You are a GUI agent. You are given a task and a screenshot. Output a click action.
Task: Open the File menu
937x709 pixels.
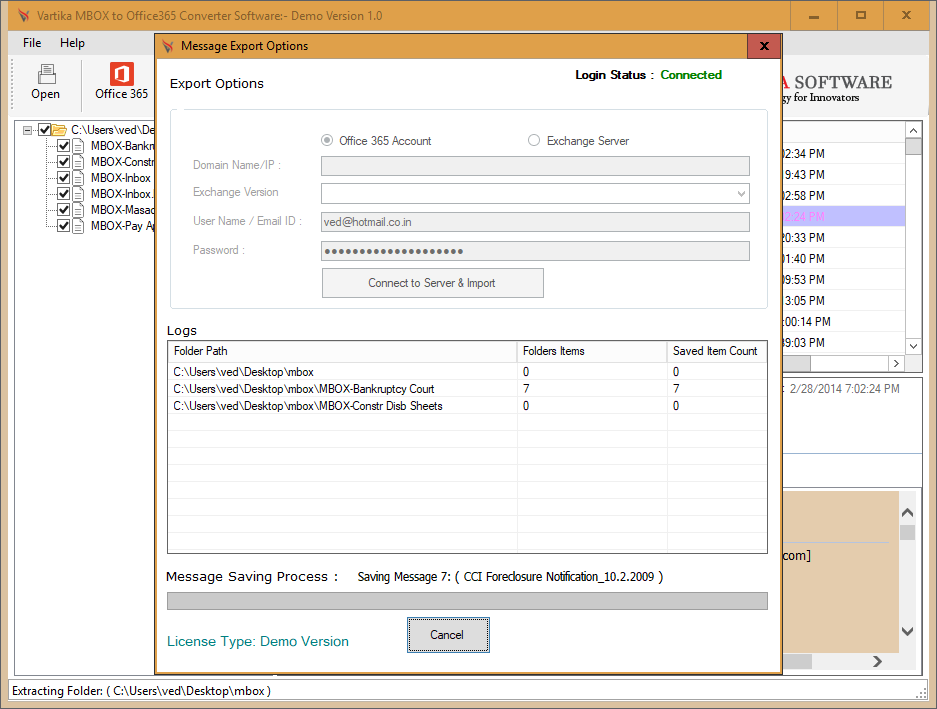[x=32, y=43]
